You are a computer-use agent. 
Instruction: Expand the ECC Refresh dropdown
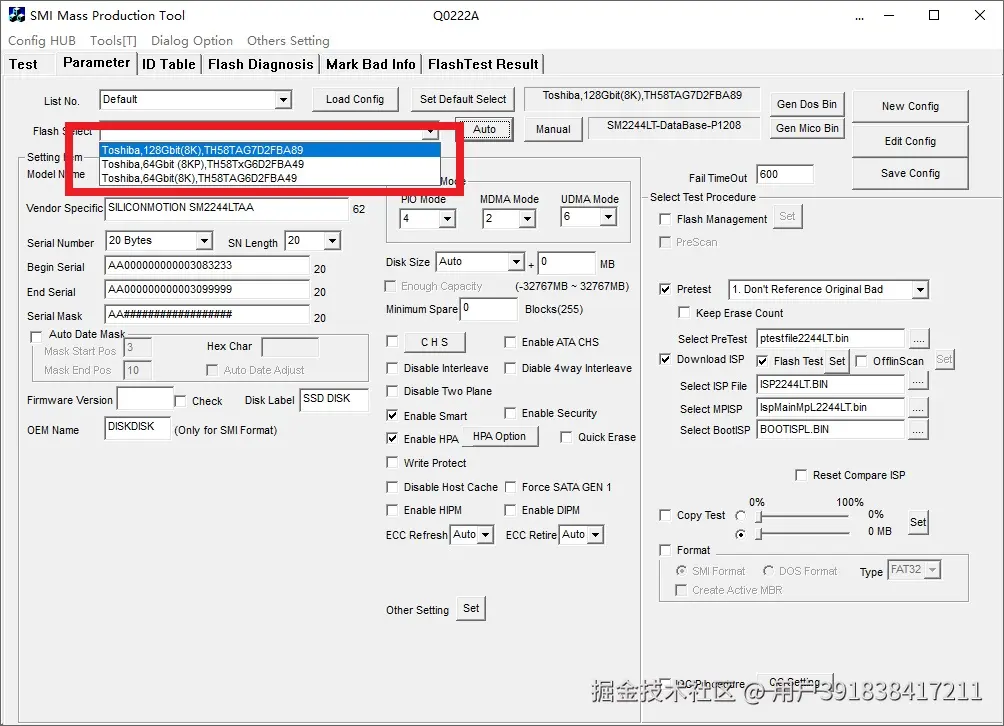coord(486,535)
